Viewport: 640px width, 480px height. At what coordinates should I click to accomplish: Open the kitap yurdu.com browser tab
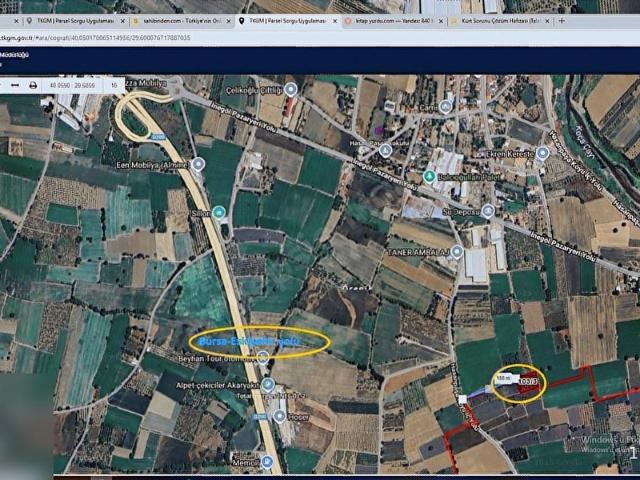click(388, 20)
